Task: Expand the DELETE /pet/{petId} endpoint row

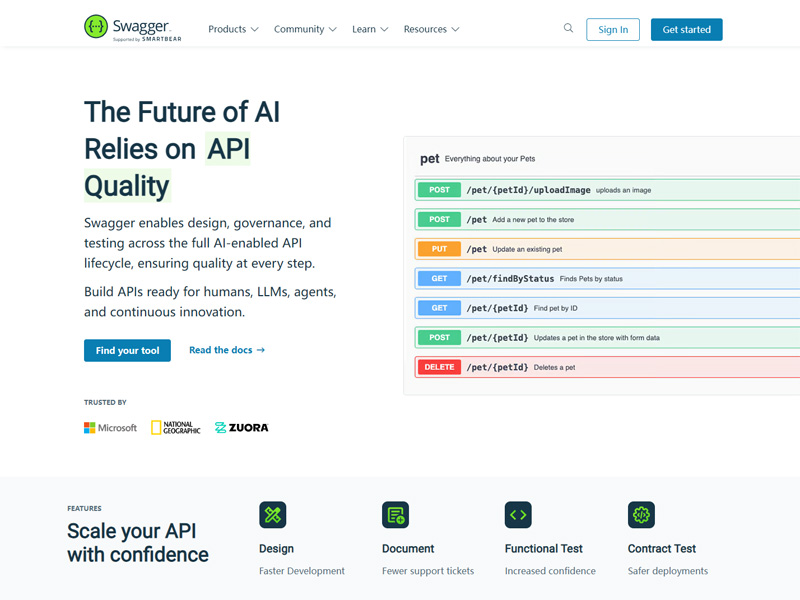Action: pyautogui.click(x=607, y=367)
